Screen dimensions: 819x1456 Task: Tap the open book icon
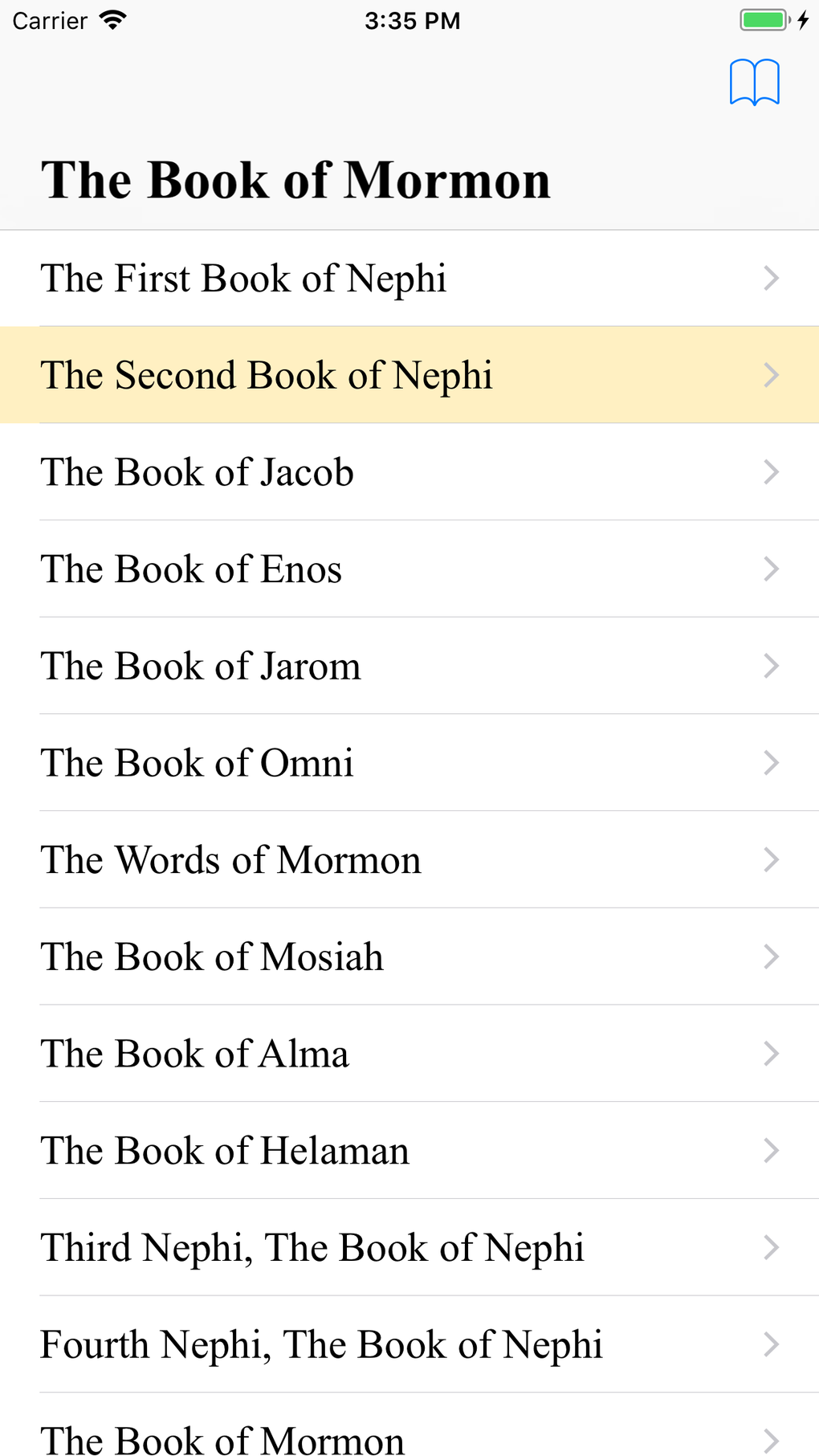[x=754, y=82]
